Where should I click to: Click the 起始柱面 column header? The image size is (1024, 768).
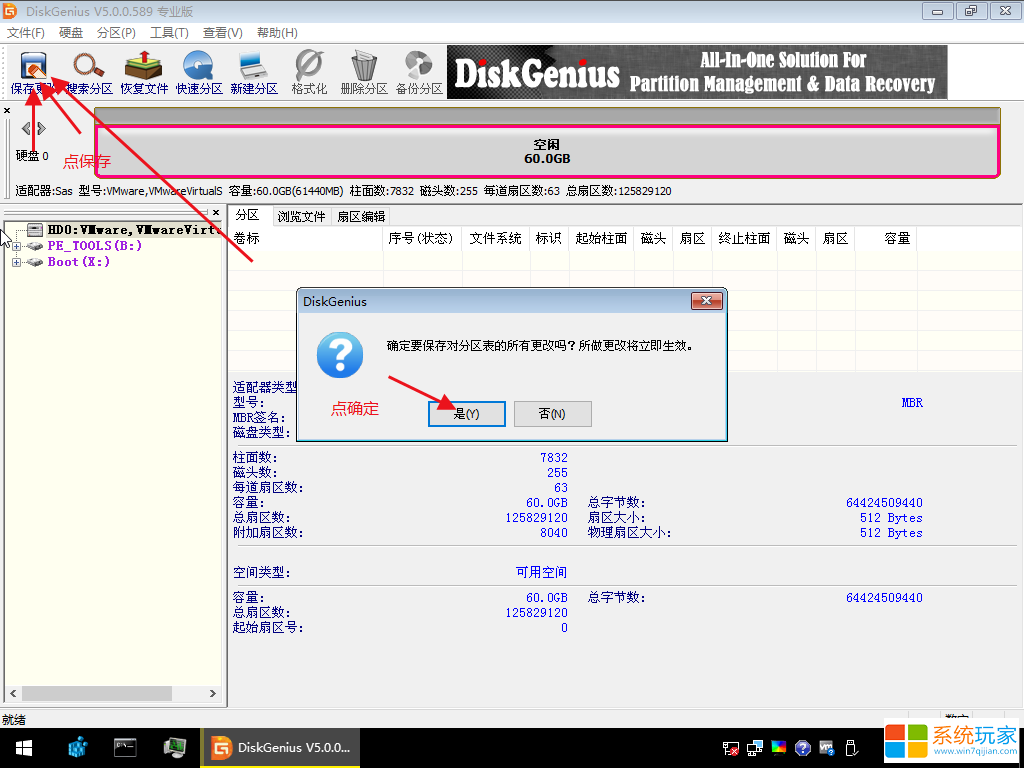point(601,238)
